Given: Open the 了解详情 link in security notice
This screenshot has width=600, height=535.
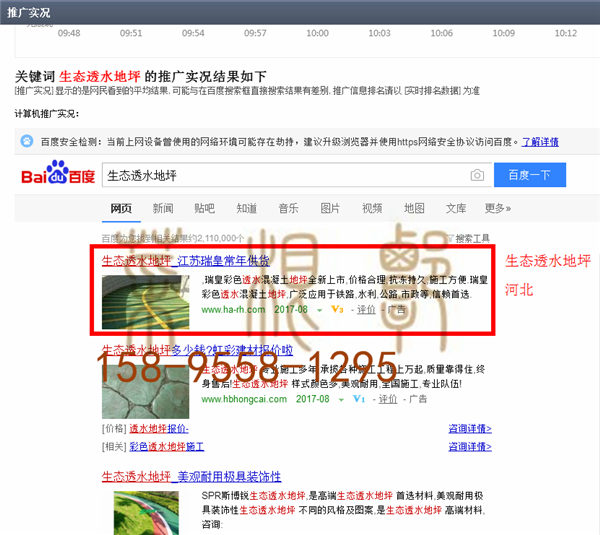Looking at the screenshot, I should click(540, 142).
